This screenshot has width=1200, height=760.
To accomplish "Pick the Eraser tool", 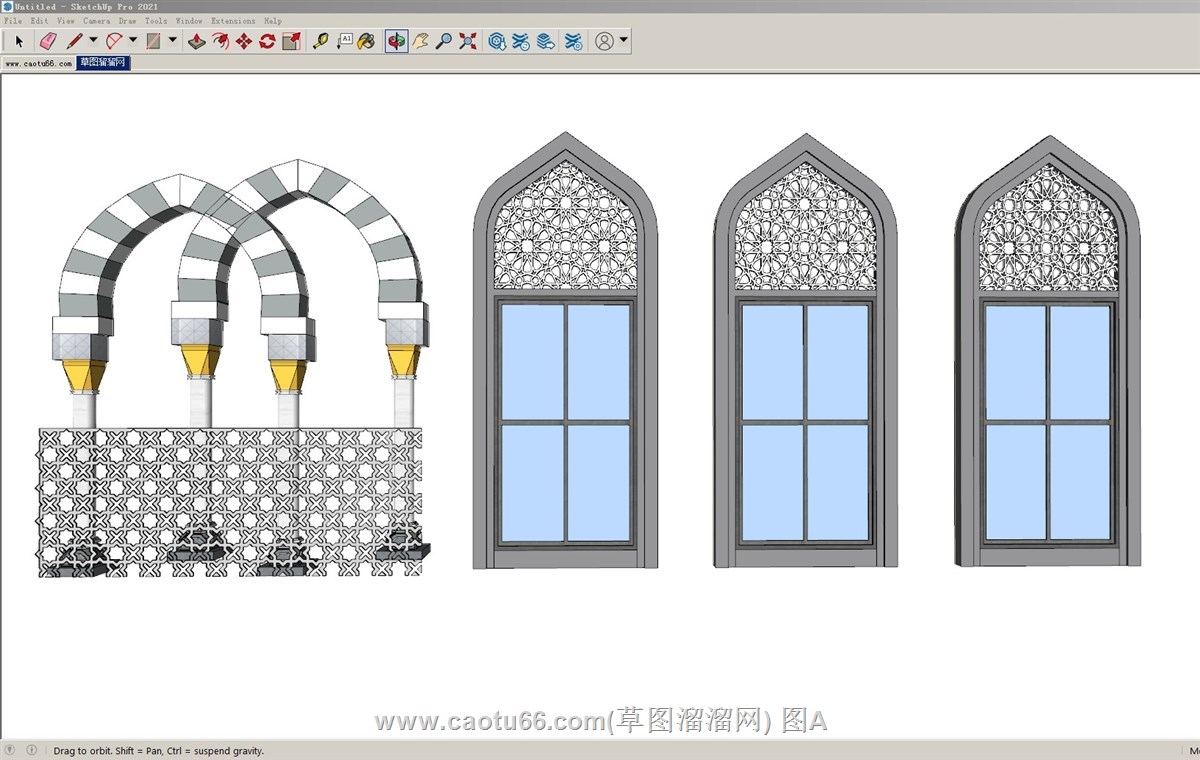I will pyautogui.click(x=47, y=41).
